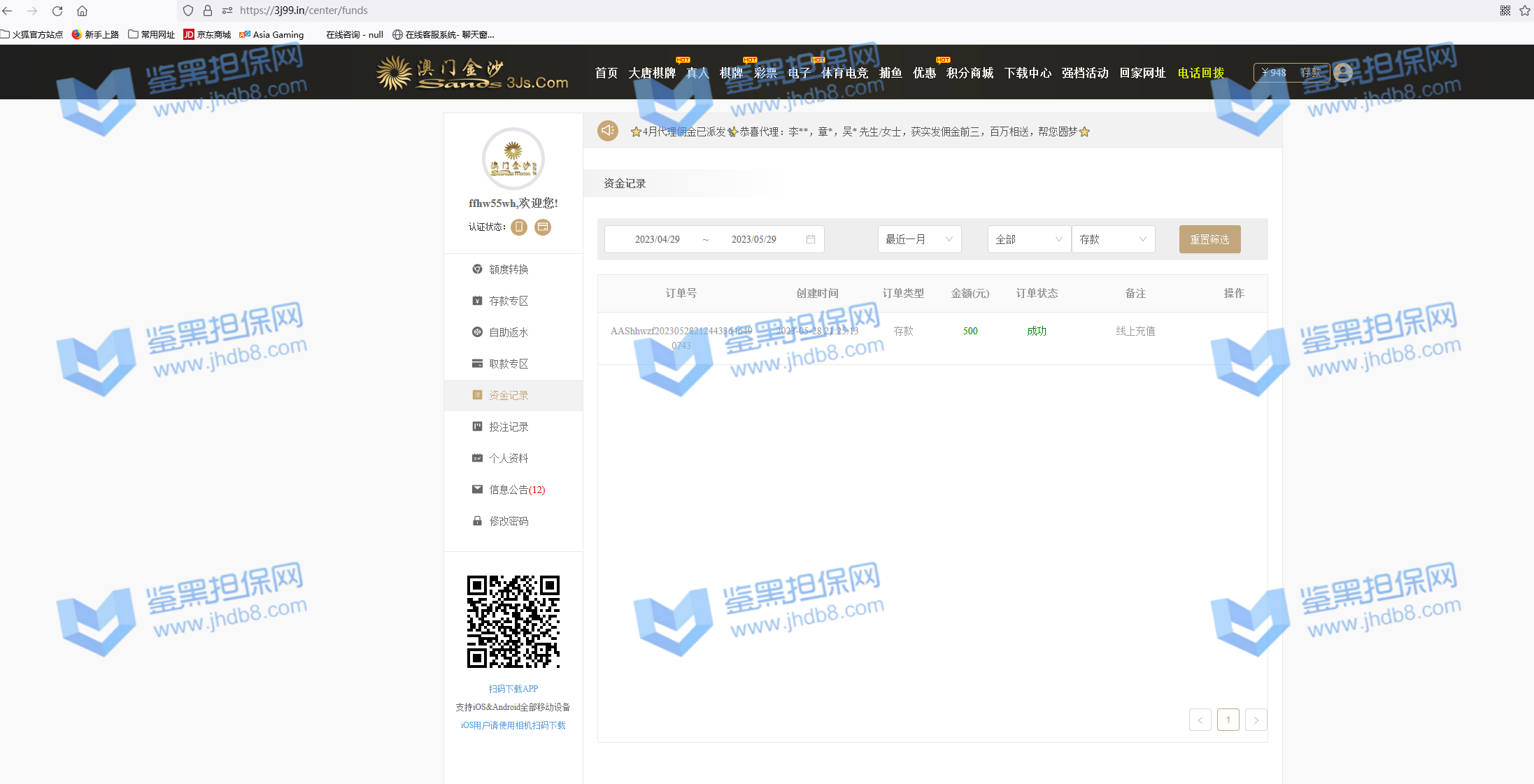Click the bank card verification icon
Viewport: 1534px width, 784px height.
click(x=543, y=227)
